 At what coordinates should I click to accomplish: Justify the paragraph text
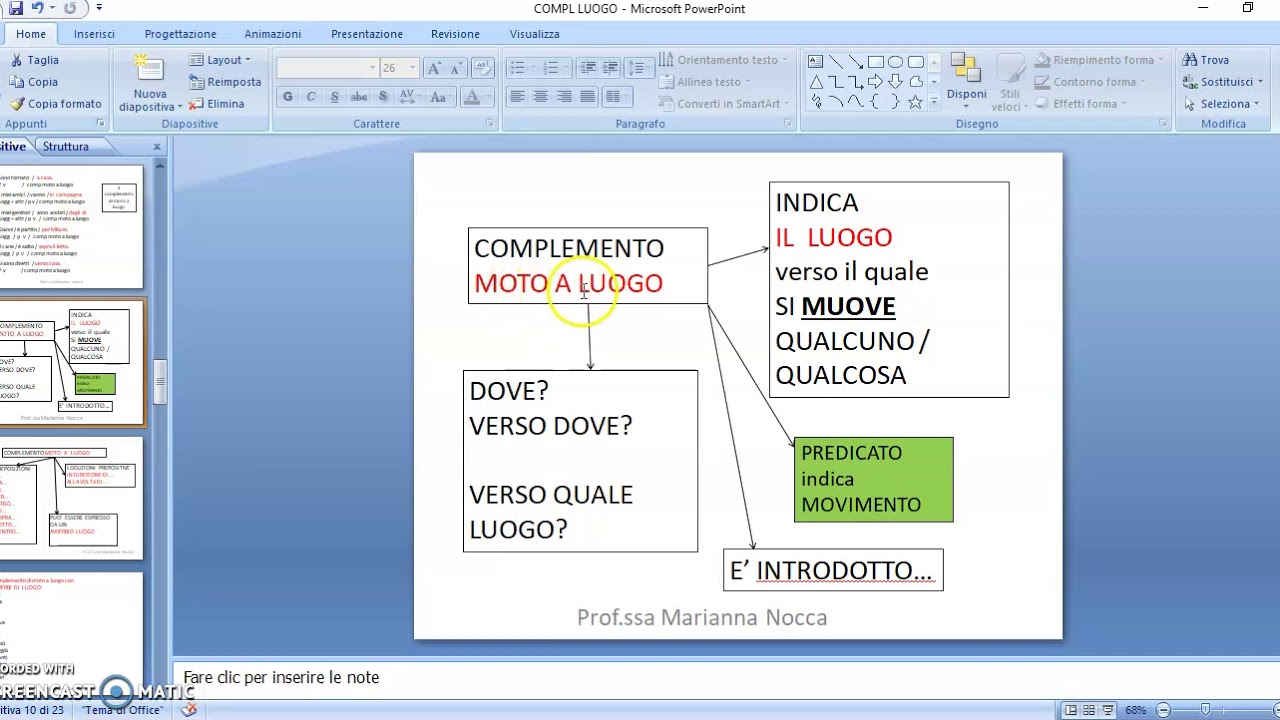click(588, 97)
